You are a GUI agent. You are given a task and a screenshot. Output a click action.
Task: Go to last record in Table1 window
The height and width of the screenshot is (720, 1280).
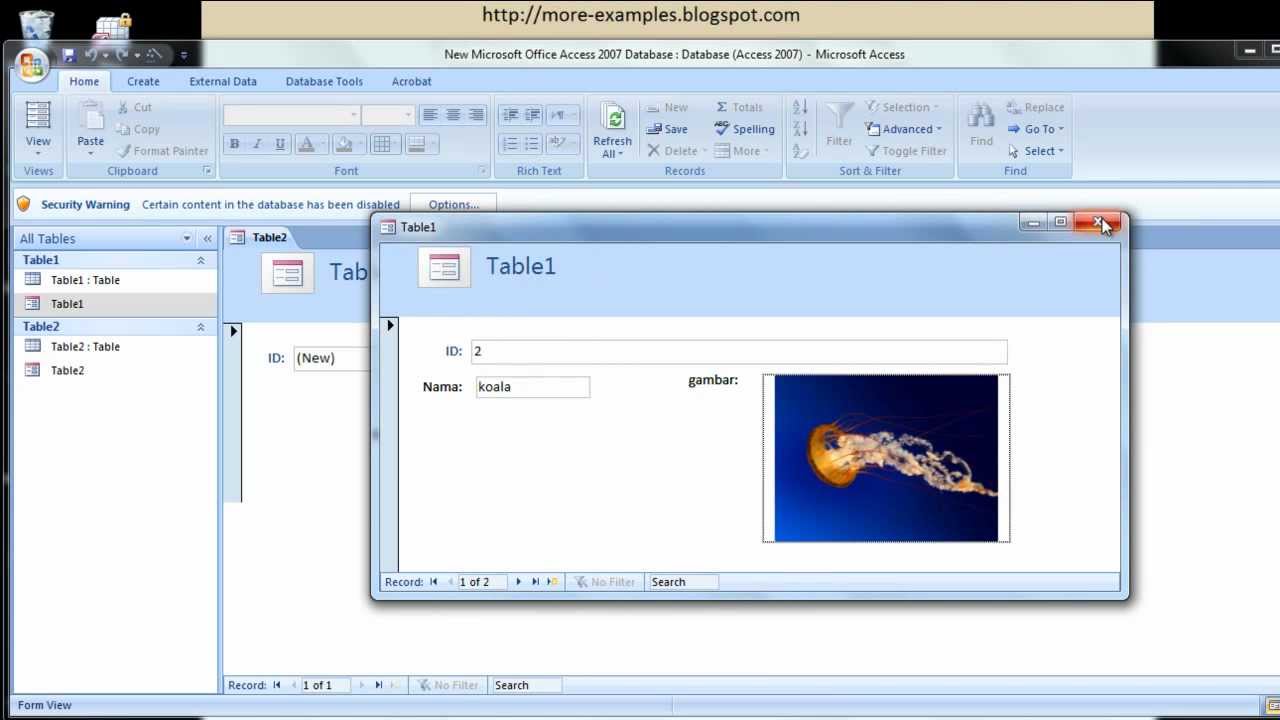point(535,582)
